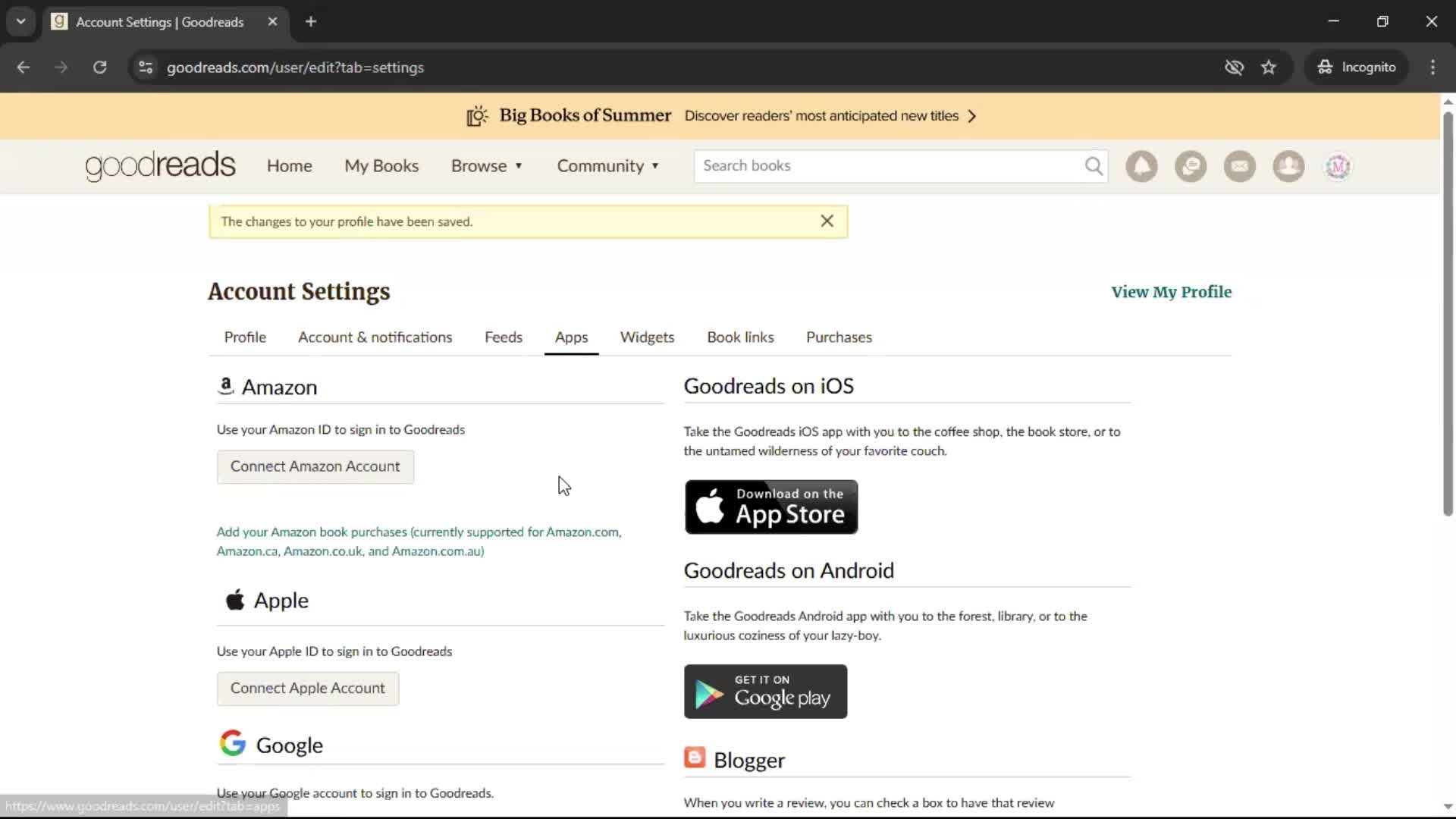Image resolution: width=1456 pixels, height=819 pixels.
Task: Click the Goodreads on iOS heading
Action: pyautogui.click(x=768, y=386)
